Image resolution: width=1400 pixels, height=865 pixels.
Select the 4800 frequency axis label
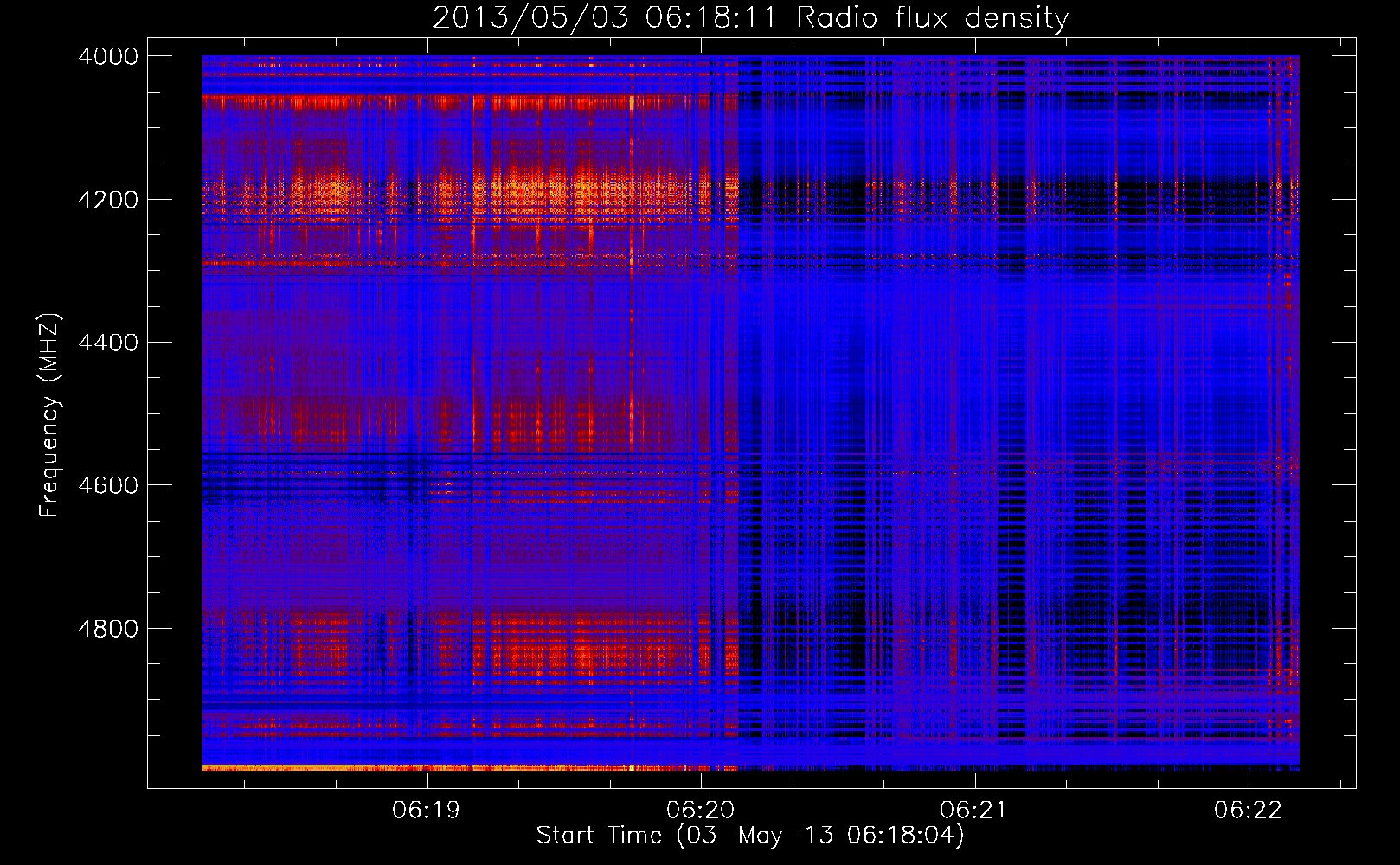(x=108, y=629)
